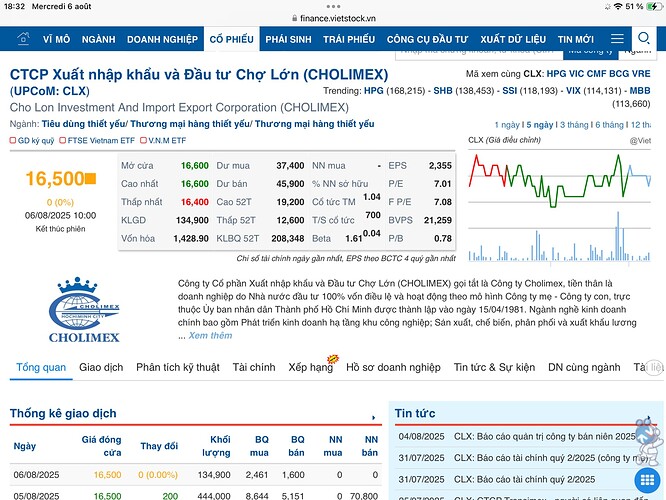Screen dimensions: 666x500
Task: Open the CÔNG CỤ ĐẦU TƯ menu
Action: [x=427, y=39]
